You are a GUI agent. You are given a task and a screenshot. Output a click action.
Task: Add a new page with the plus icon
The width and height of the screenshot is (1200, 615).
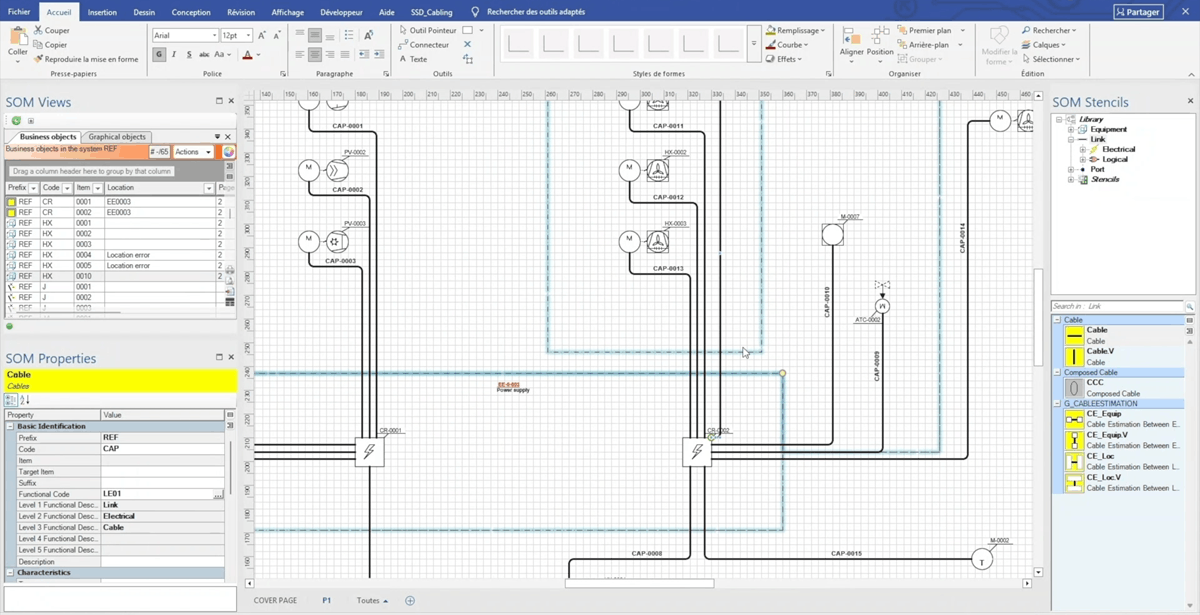pyautogui.click(x=410, y=601)
